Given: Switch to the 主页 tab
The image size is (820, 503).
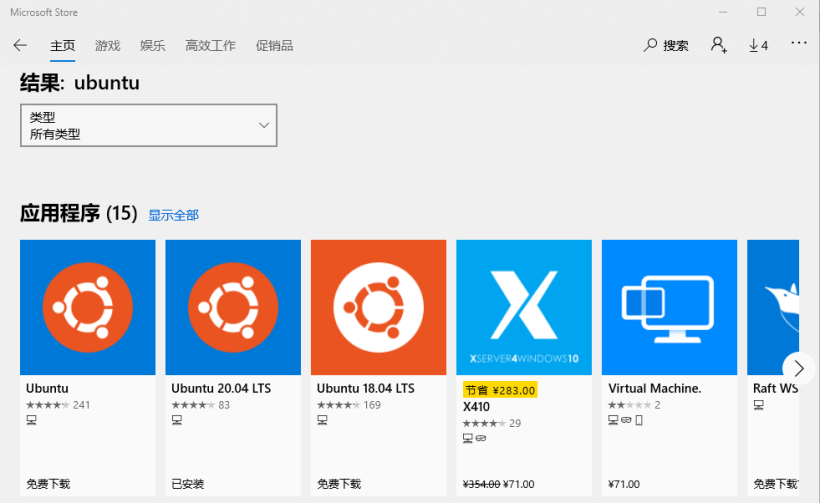Looking at the screenshot, I should (63, 45).
